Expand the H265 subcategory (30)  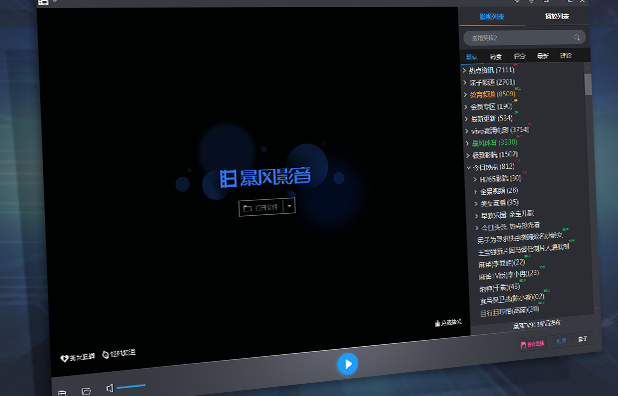click(498, 179)
